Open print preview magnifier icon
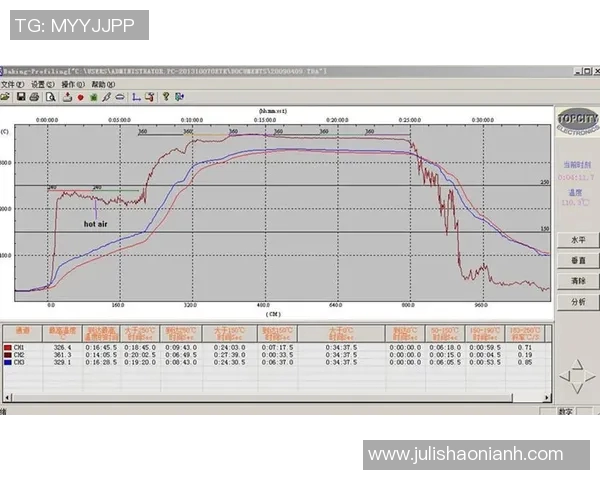The height and width of the screenshot is (480, 600). tap(51, 97)
